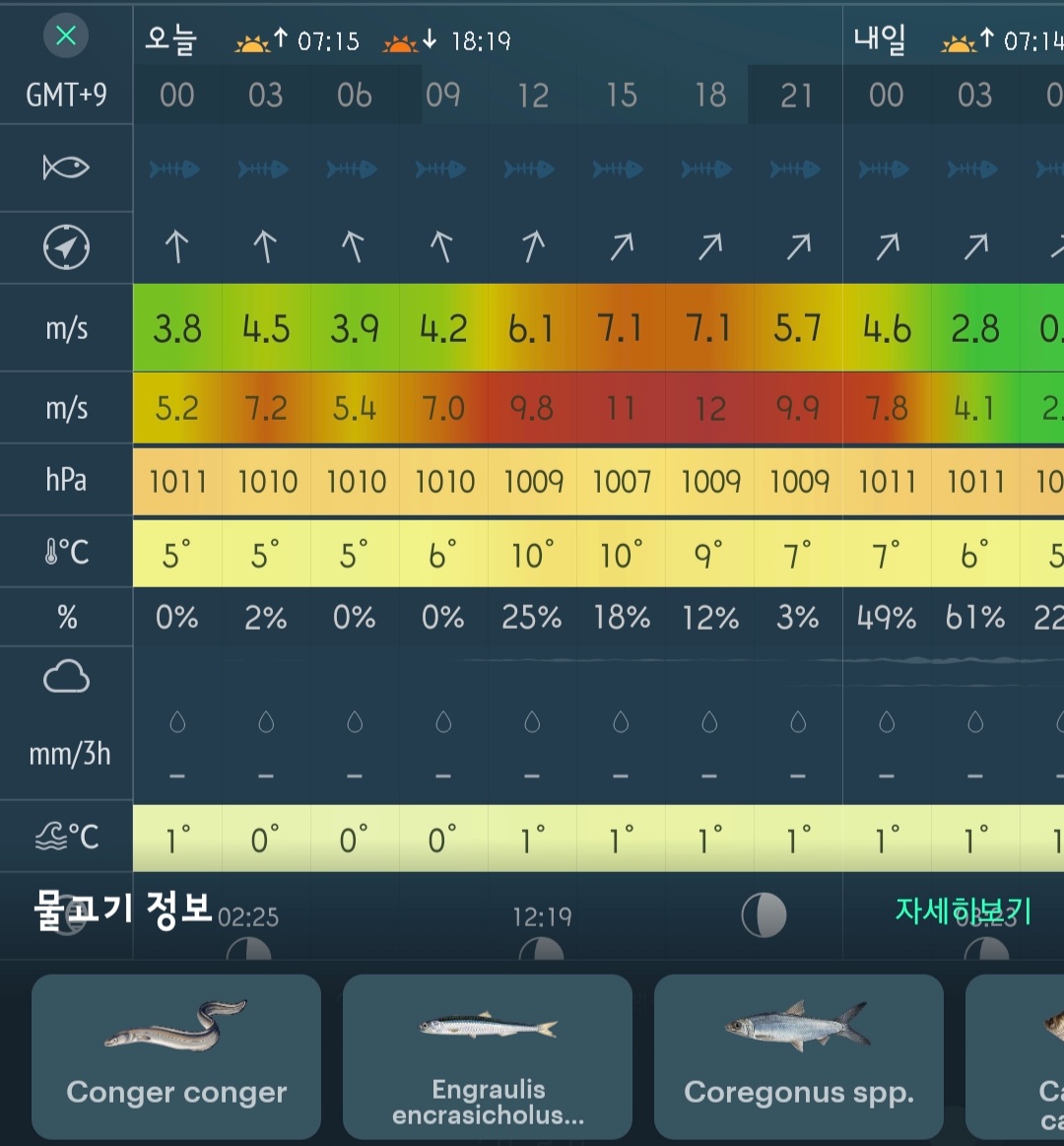Select tomorrow's 00 hour column
1064x1146 pixels.
click(x=887, y=95)
